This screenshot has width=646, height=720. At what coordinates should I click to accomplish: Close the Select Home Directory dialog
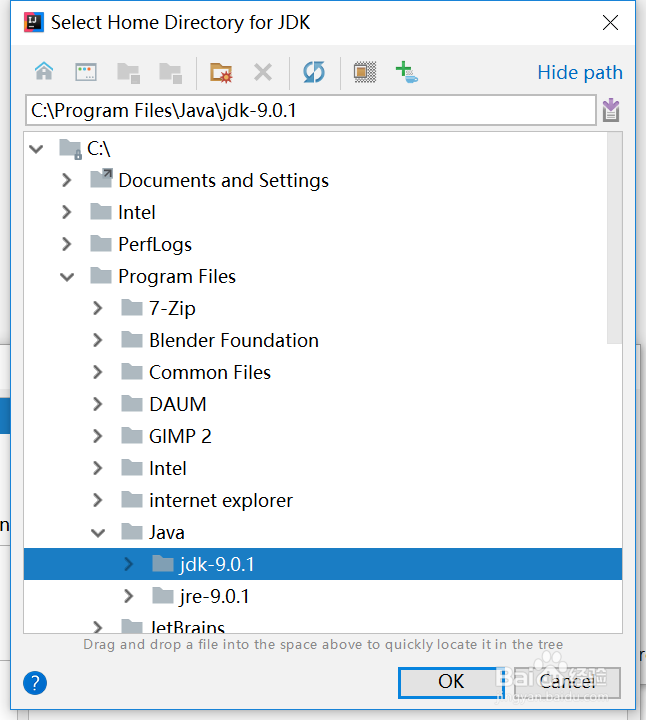tap(610, 22)
